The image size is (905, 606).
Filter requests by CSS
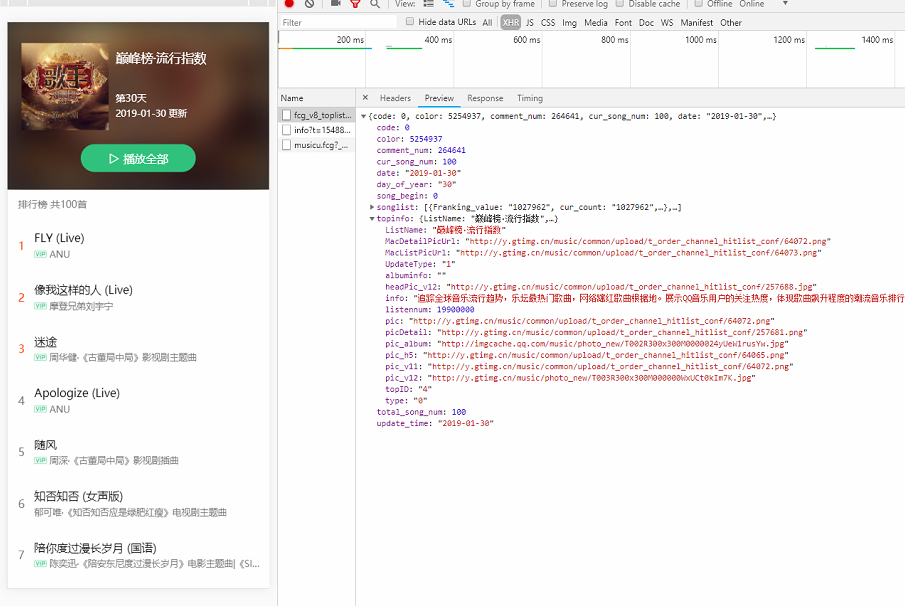tap(548, 23)
